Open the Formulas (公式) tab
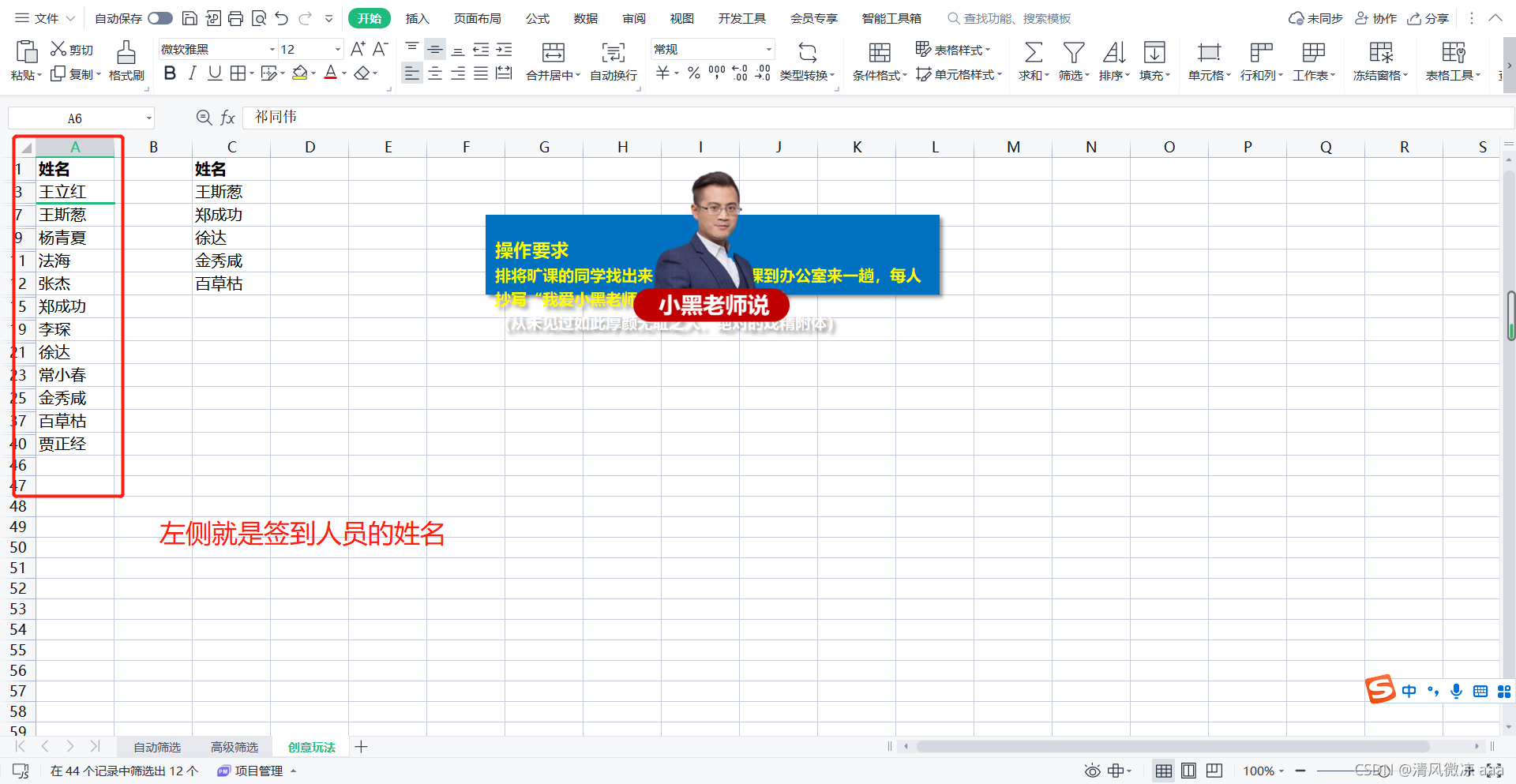The image size is (1516, 784). point(538,18)
